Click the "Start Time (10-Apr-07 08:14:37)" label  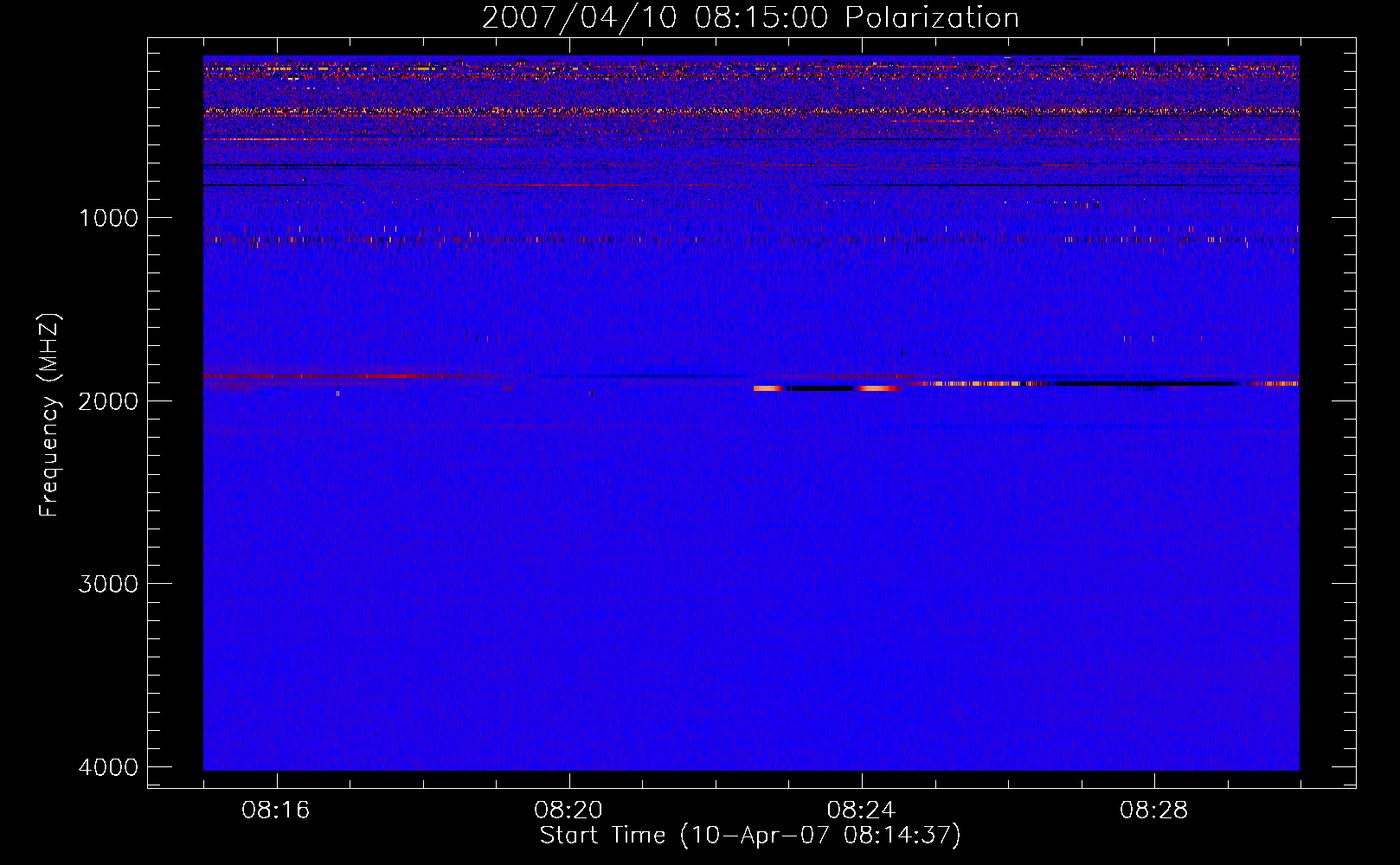[x=750, y=836]
